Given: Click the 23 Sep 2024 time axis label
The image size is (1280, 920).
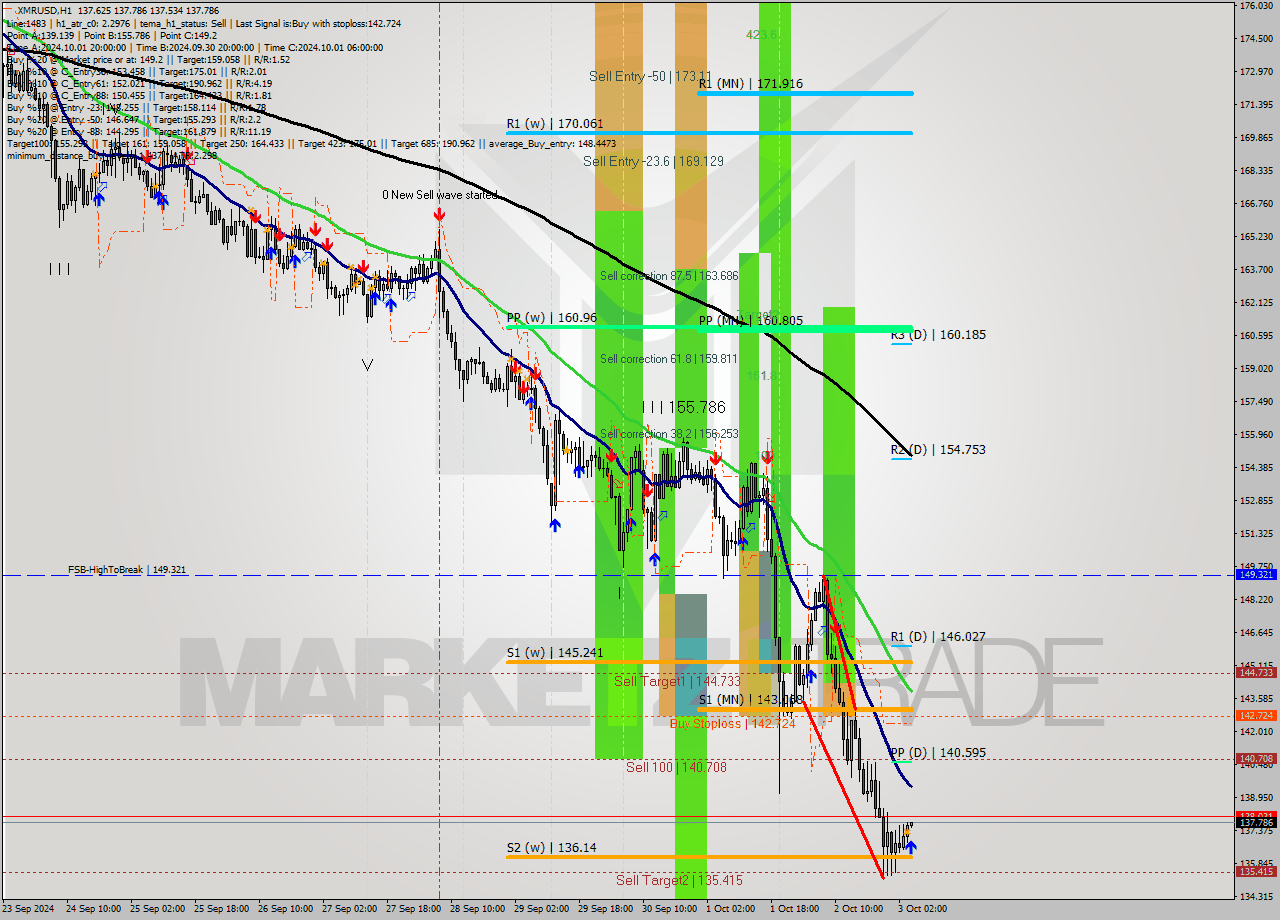Looking at the screenshot, I should click(x=27, y=909).
